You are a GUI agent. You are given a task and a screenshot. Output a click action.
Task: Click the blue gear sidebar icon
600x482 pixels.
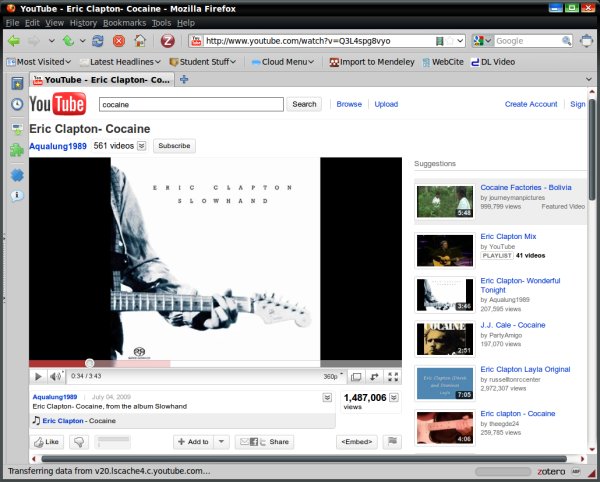pyautogui.click(x=17, y=175)
